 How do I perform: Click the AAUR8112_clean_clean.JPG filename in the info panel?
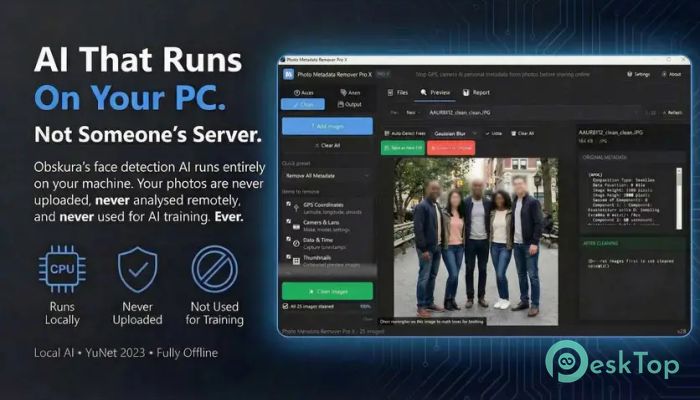click(610, 133)
